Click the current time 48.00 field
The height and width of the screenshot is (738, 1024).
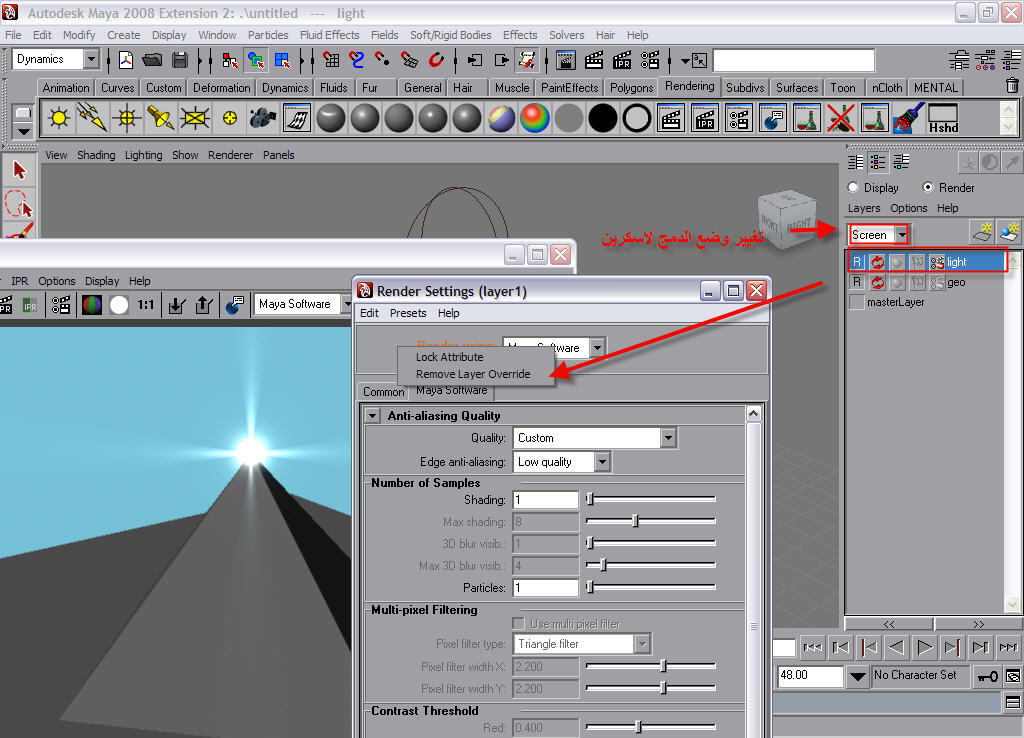810,675
